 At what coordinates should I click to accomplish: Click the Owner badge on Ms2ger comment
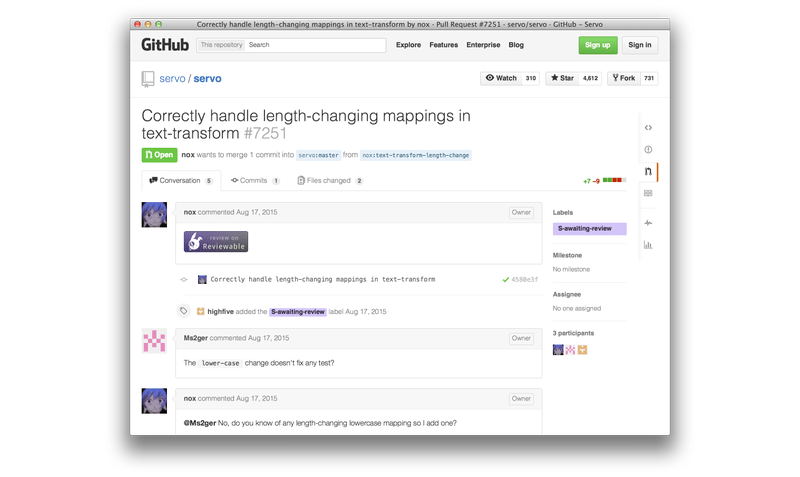[x=521, y=338]
